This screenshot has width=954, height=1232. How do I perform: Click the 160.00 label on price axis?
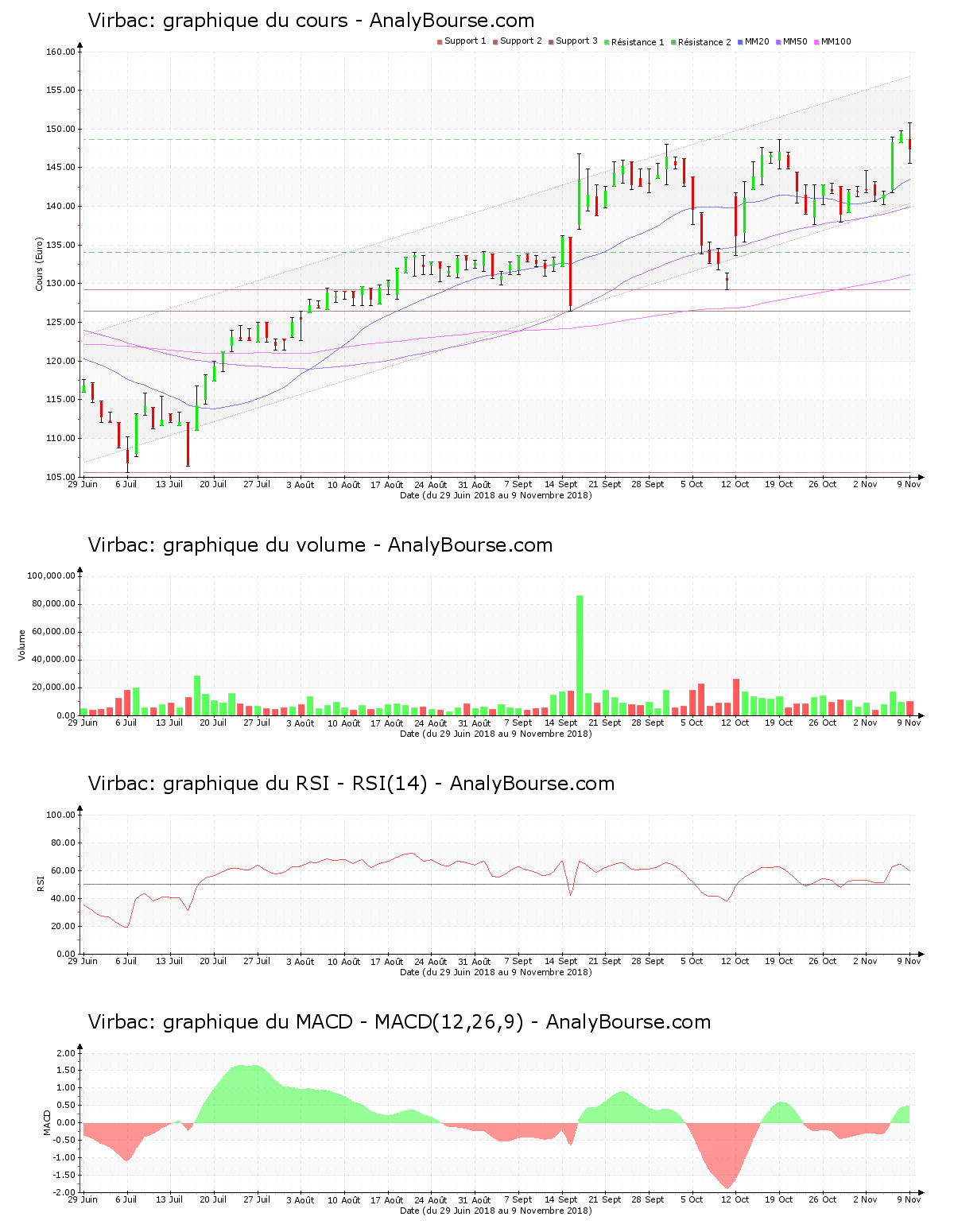(60, 52)
